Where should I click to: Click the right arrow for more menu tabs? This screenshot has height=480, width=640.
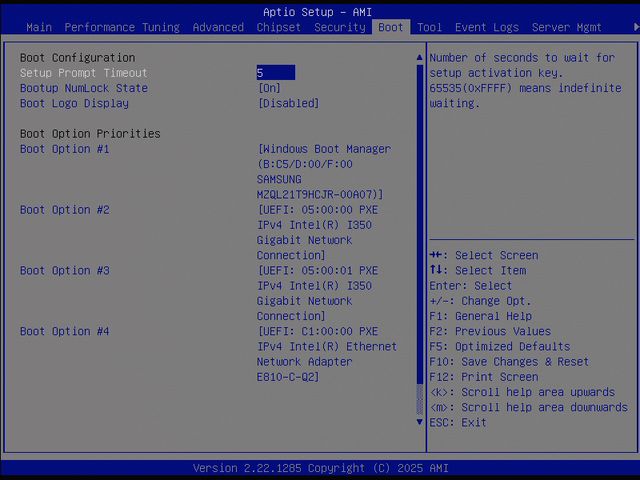(x=636, y=27)
